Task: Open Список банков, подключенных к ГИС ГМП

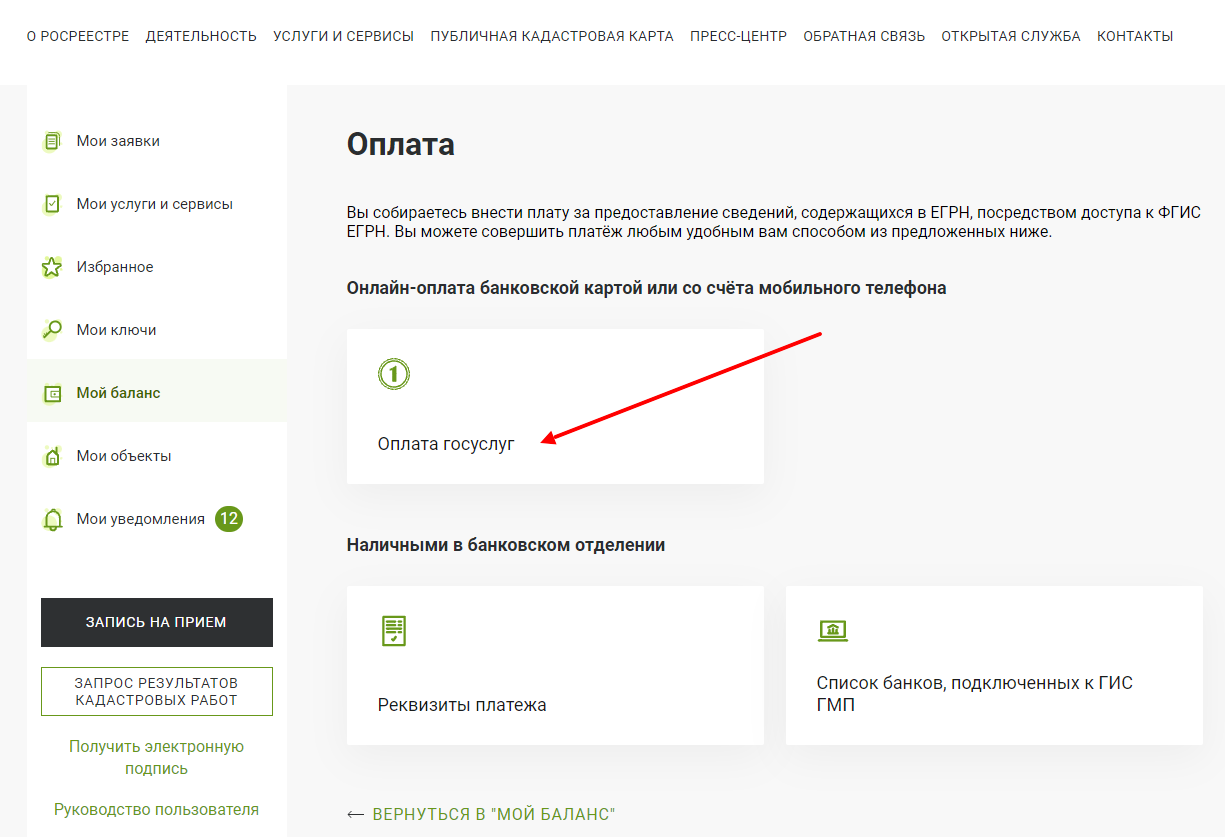Action: pyautogui.click(x=994, y=665)
